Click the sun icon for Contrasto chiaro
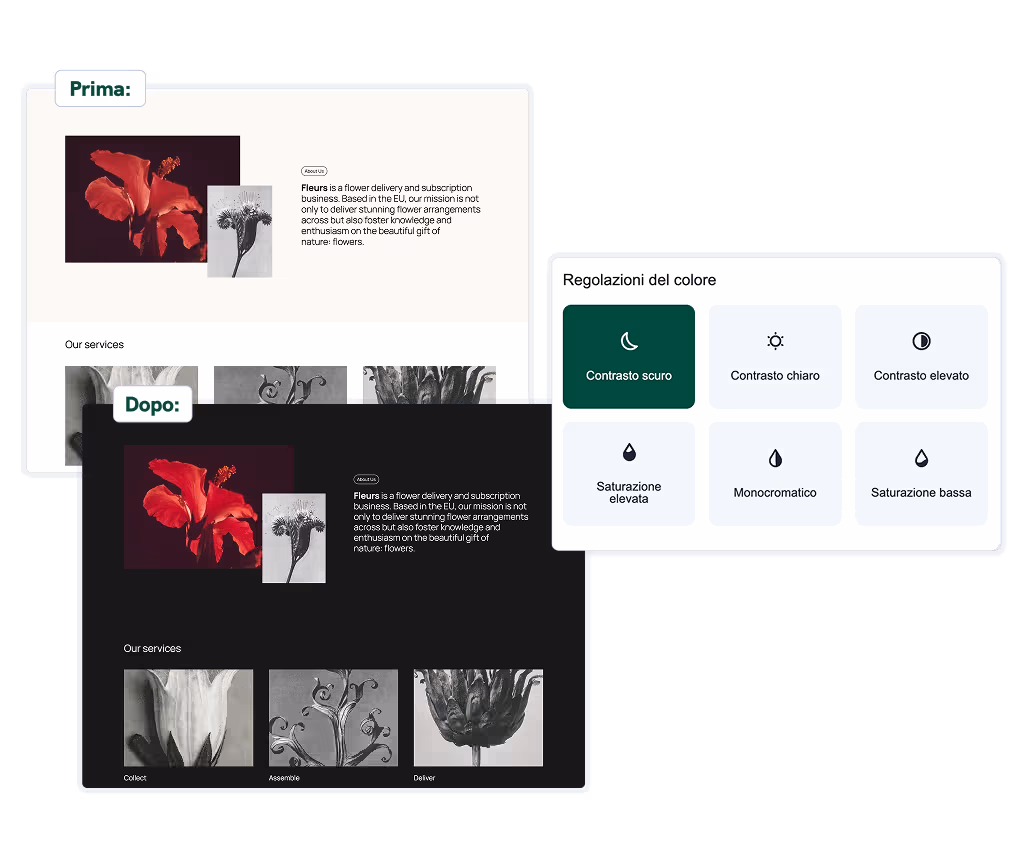Image resolution: width=1025 pixels, height=856 pixels. [775, 341]
